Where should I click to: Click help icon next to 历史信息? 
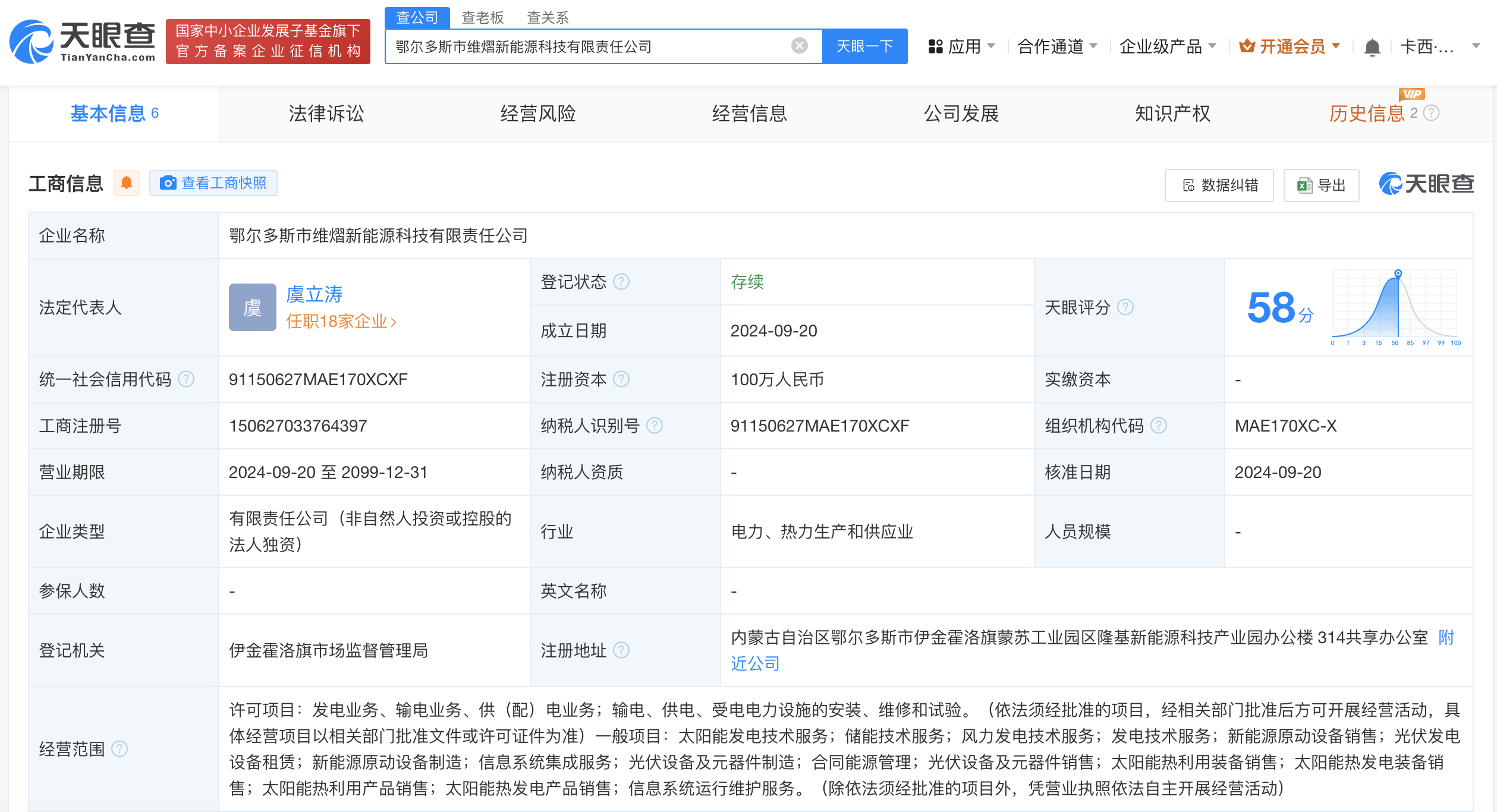1432,113
